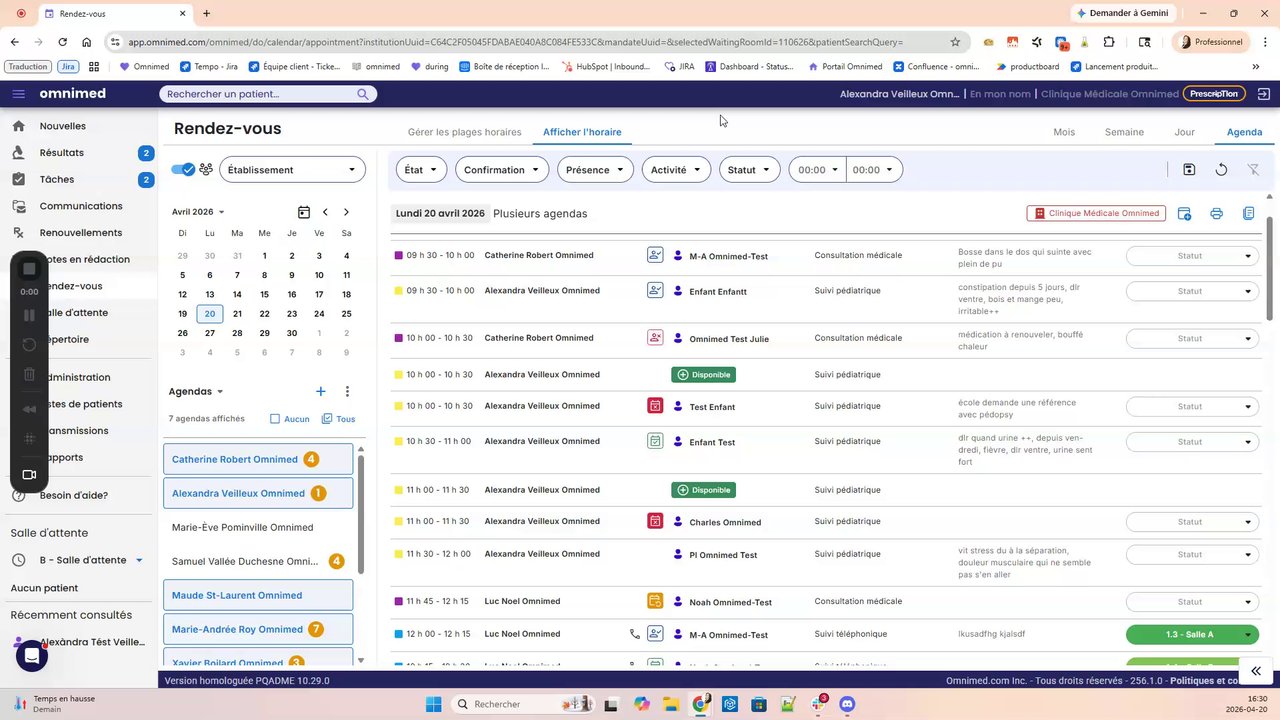Viewport: 1280px width, 720px height.
Task: Click the add appointment calendar-plus icon
Action: [x=1184, y=213]
